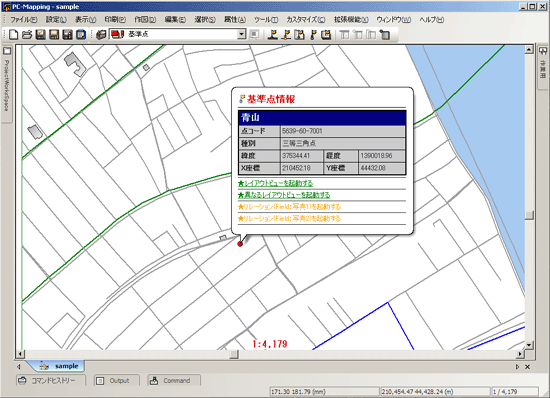Click the 5639-60-7001 point code value

(302, 131)
